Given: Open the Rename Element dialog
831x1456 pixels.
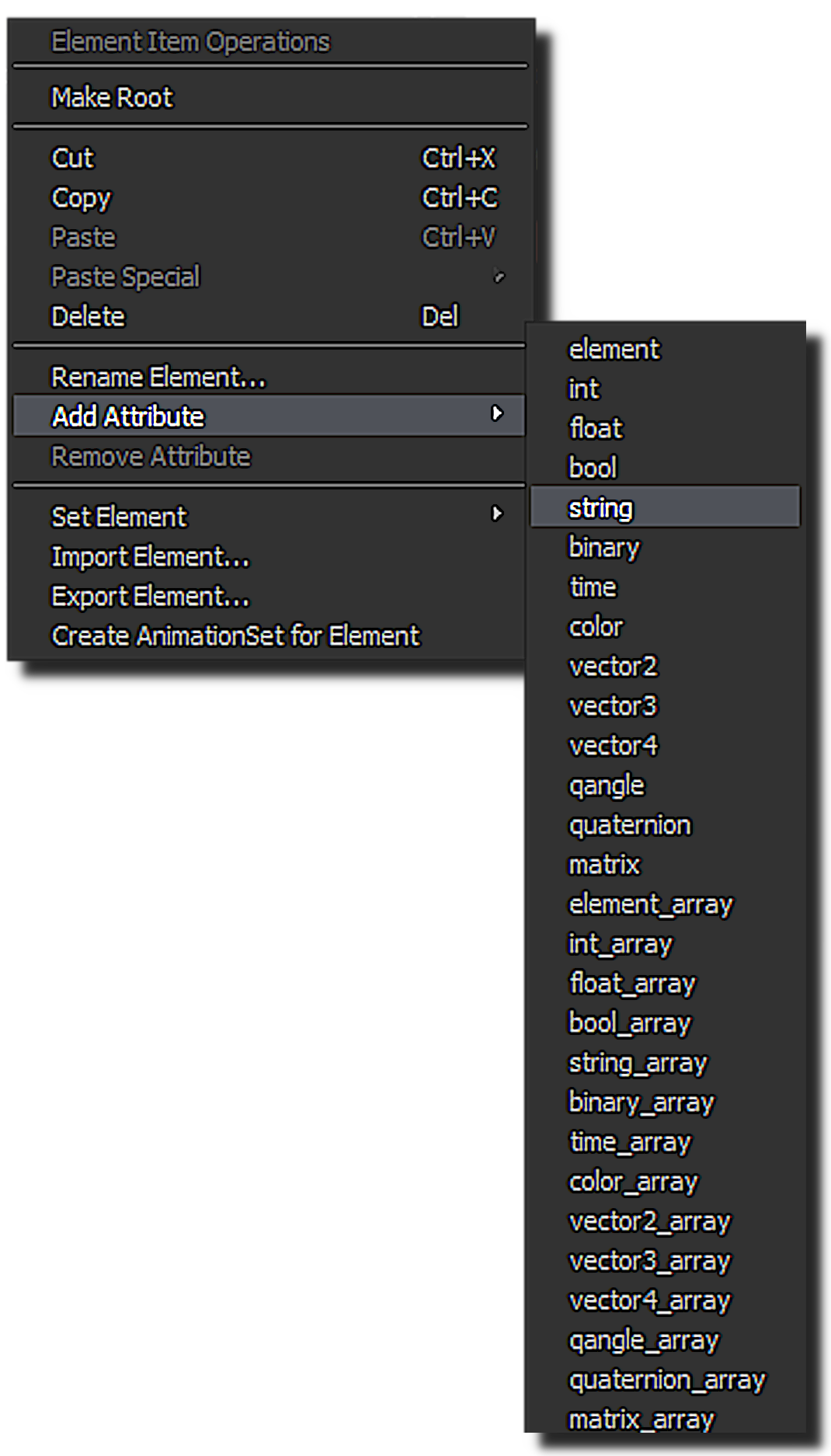Looking at the screenshot, I should point(158,378).
